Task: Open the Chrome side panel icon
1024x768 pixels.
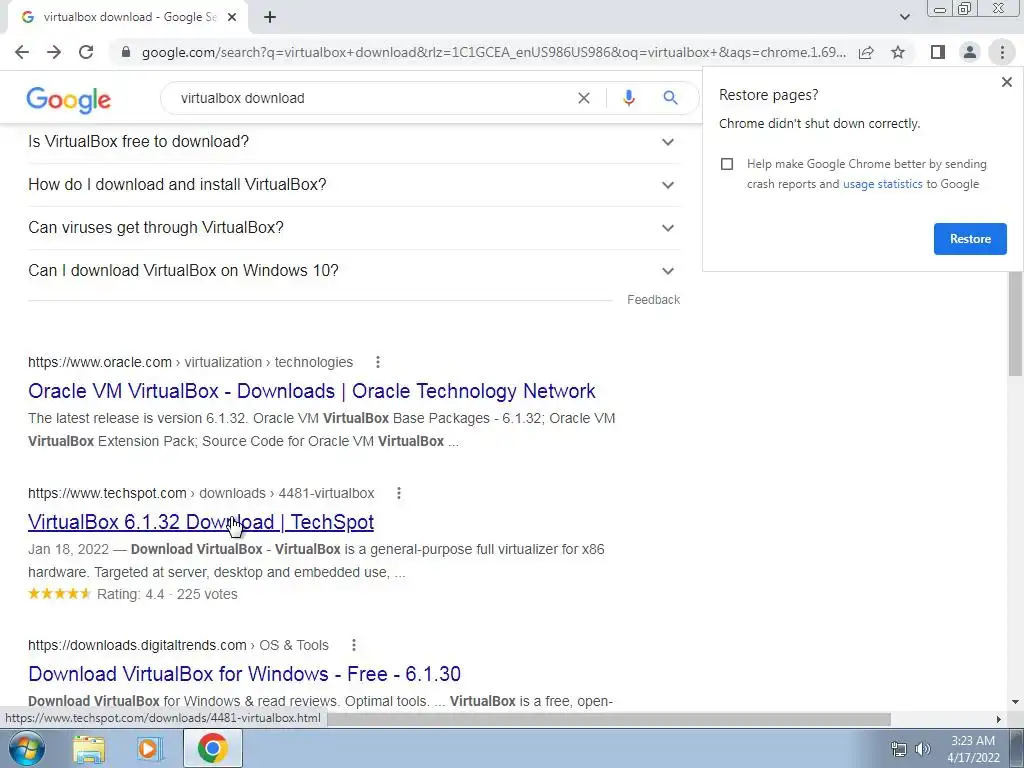Action: (x=938, y=52)
